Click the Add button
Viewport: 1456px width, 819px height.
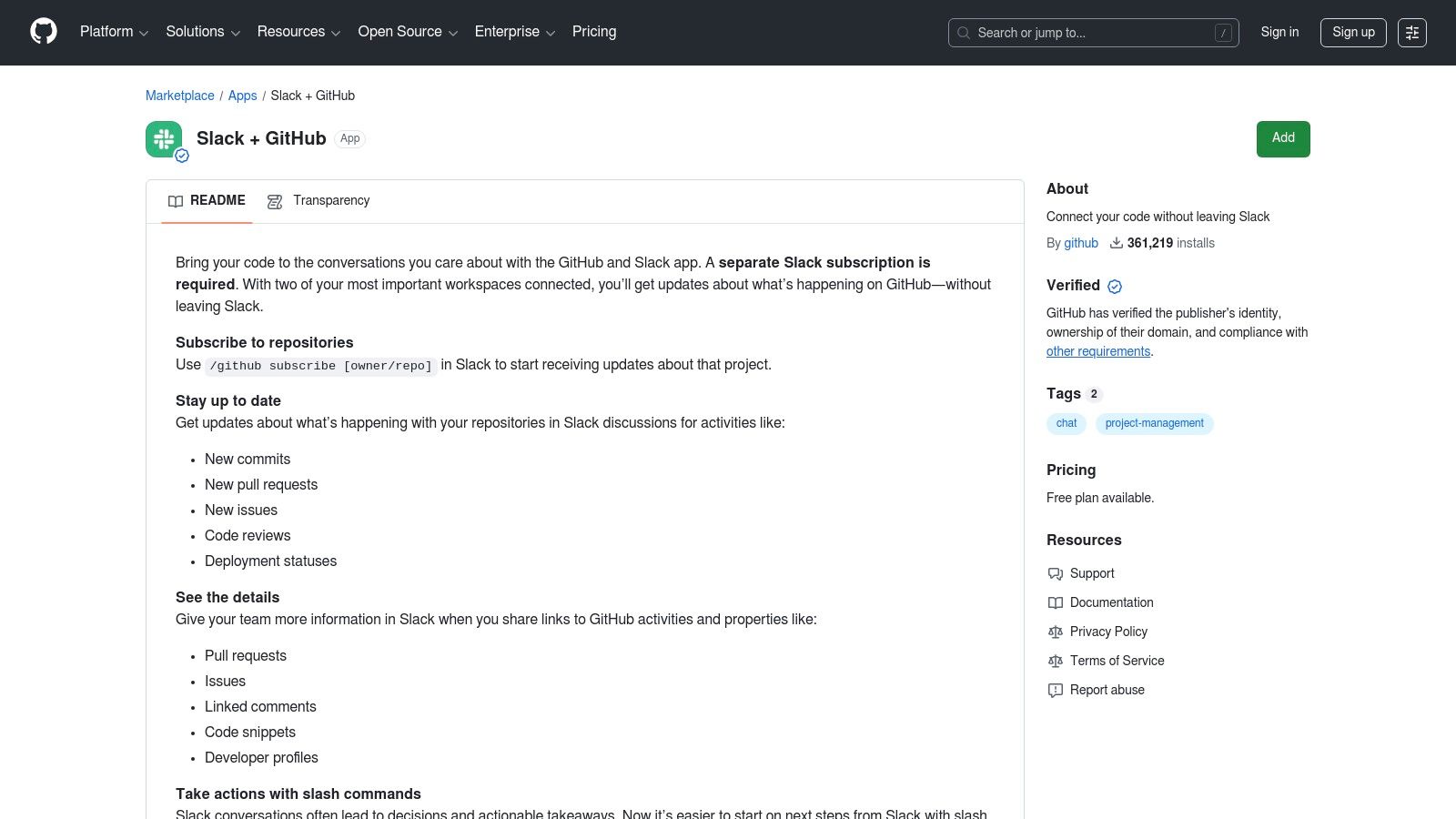point(1283,139)
